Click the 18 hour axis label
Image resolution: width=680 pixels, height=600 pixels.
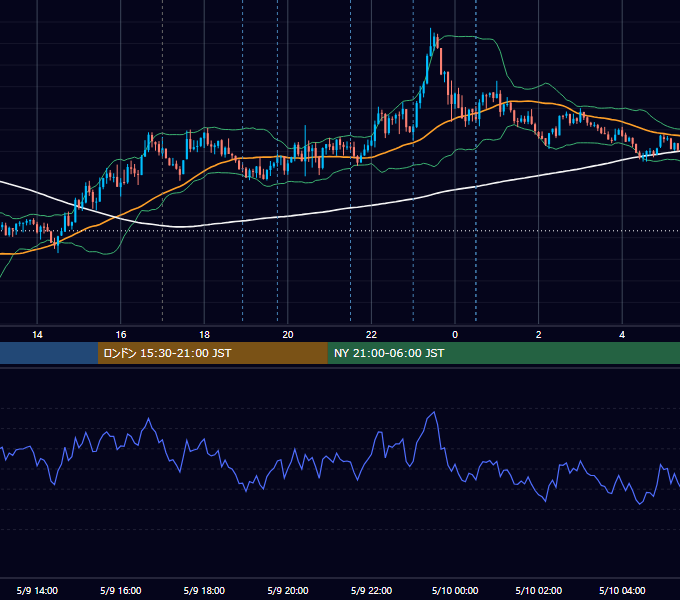(x=204, y=335)
